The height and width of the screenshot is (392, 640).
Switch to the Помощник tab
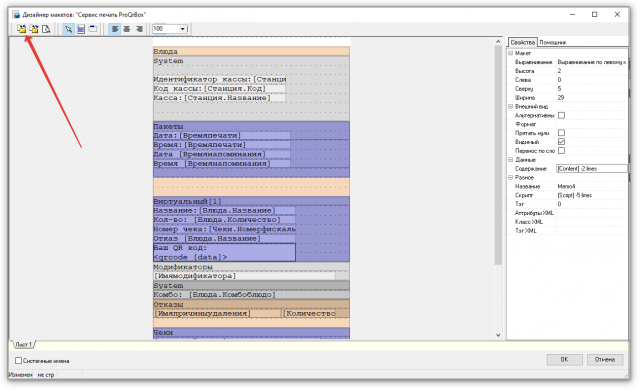(x=553, y=42)
